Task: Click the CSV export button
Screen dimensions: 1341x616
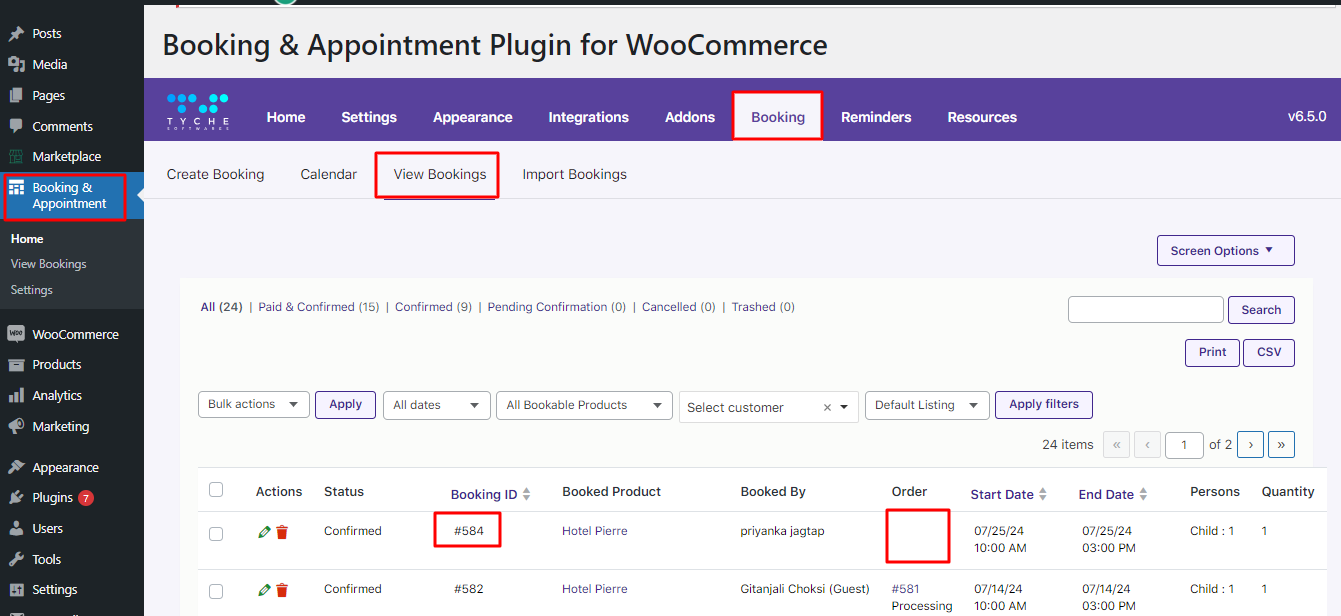Action: click(x=1269, y=352)
